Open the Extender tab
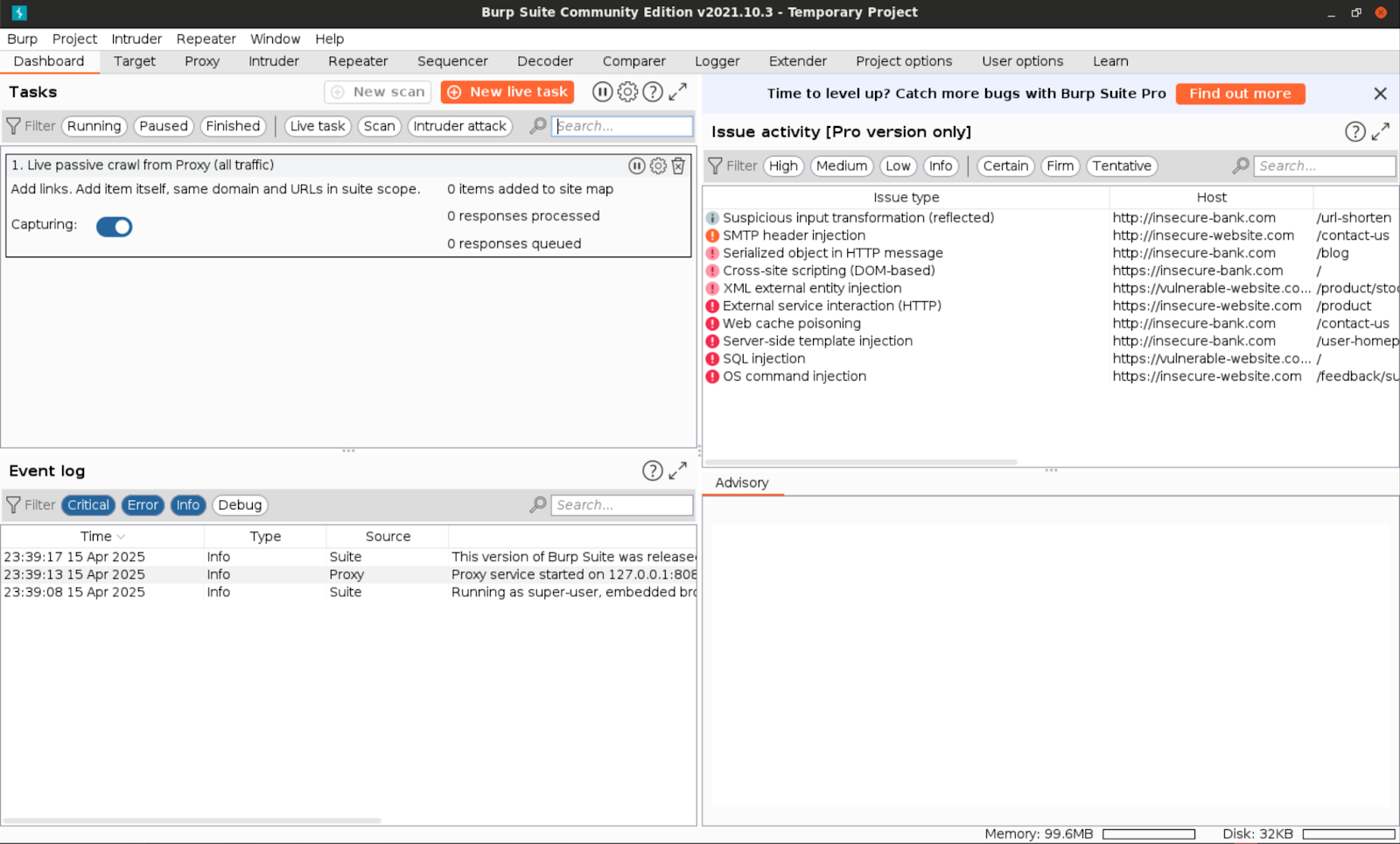Image resolution: width=1400 pixels, height=844 pixels. [797, 61]
